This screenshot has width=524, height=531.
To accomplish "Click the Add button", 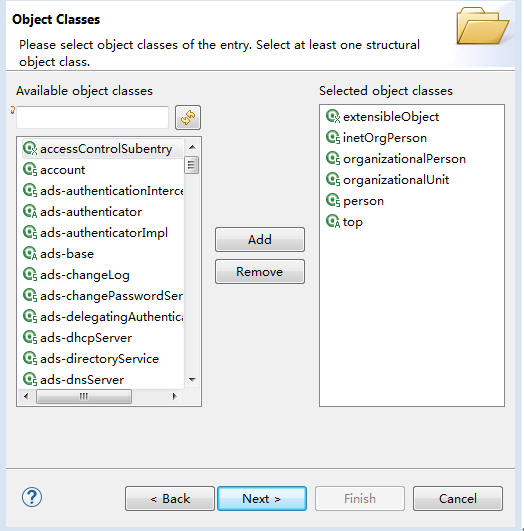I will pyautogui.click(x=260, y=239).
